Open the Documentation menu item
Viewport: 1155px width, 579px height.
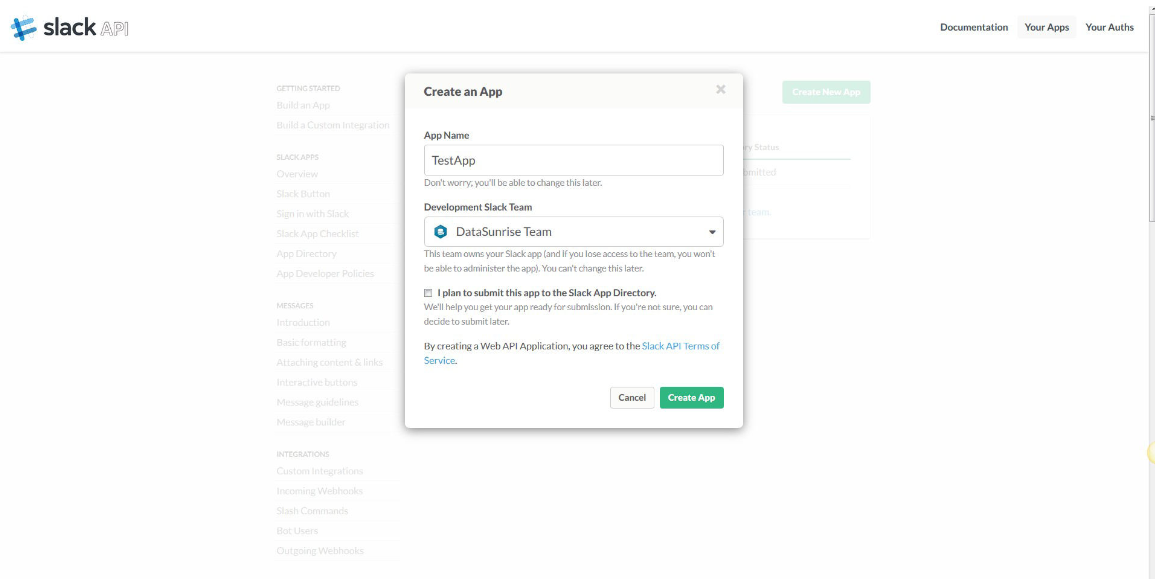pyautogui.click(x=974, y=27)
